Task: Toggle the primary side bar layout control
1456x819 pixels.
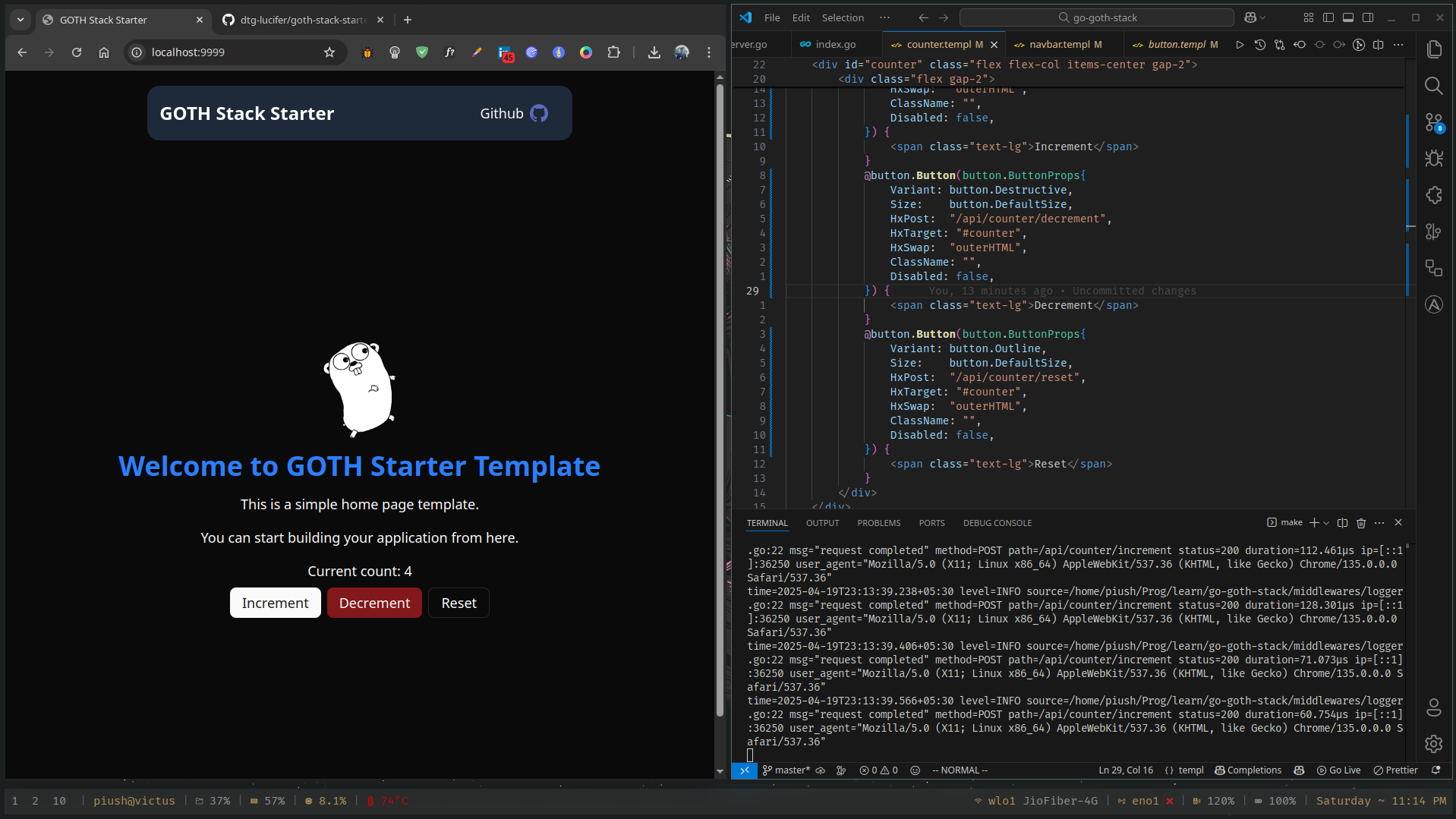Action: 1329,17
